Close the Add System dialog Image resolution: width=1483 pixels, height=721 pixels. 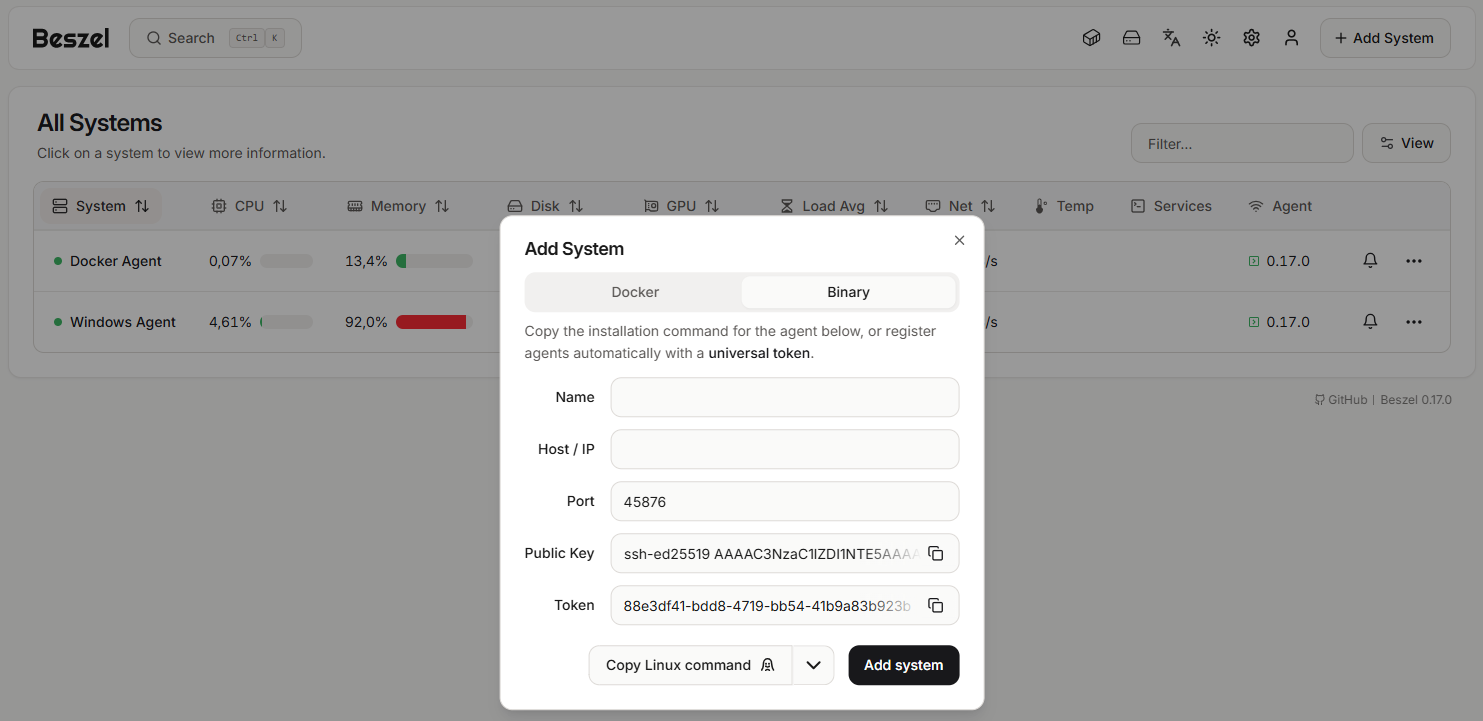959,240
